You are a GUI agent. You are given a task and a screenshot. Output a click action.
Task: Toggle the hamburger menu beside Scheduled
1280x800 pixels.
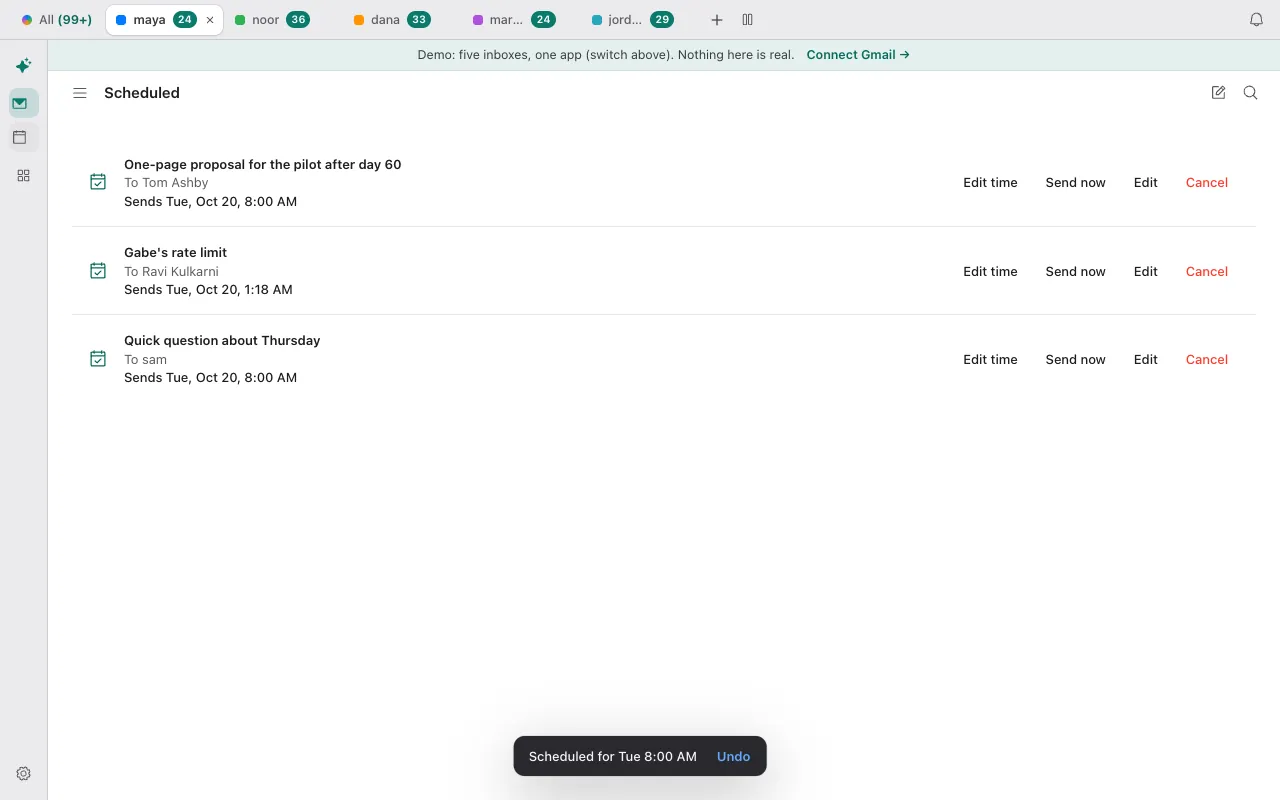coord(80,93)
